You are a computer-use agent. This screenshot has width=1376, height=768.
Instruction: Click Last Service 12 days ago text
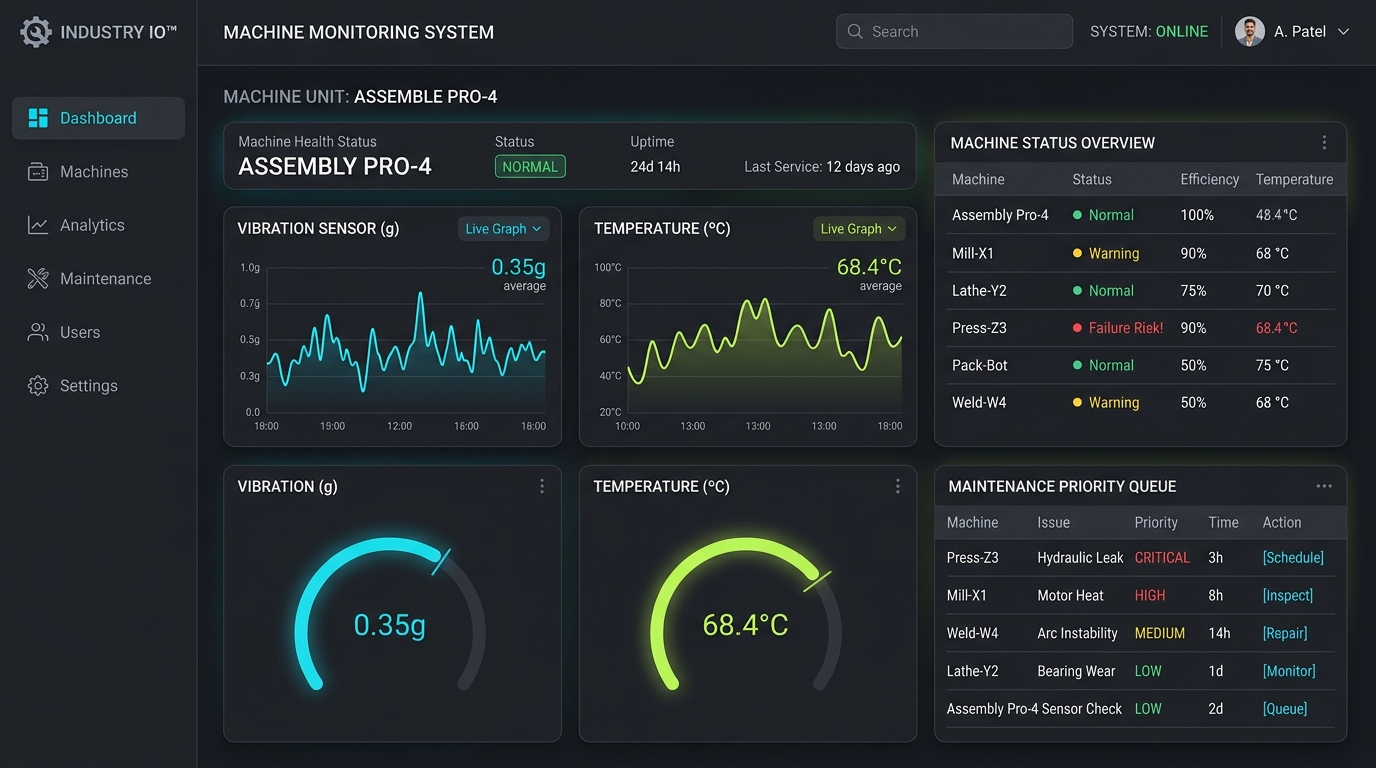coord(822,167)
